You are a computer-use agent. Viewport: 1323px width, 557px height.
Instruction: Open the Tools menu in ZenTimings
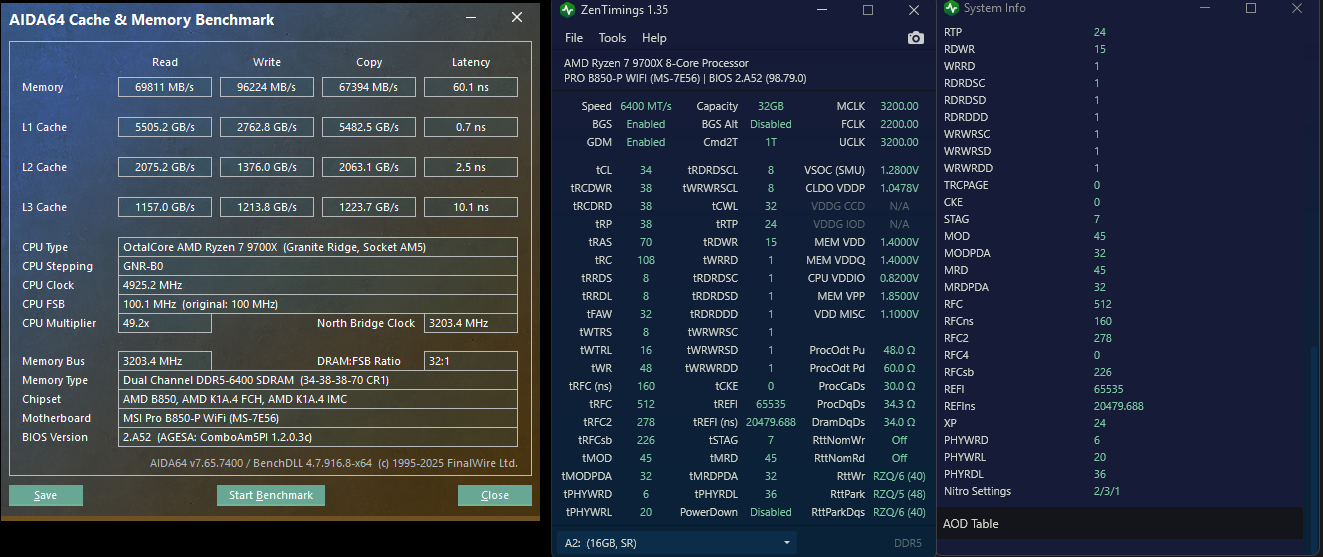coord(612,38)
